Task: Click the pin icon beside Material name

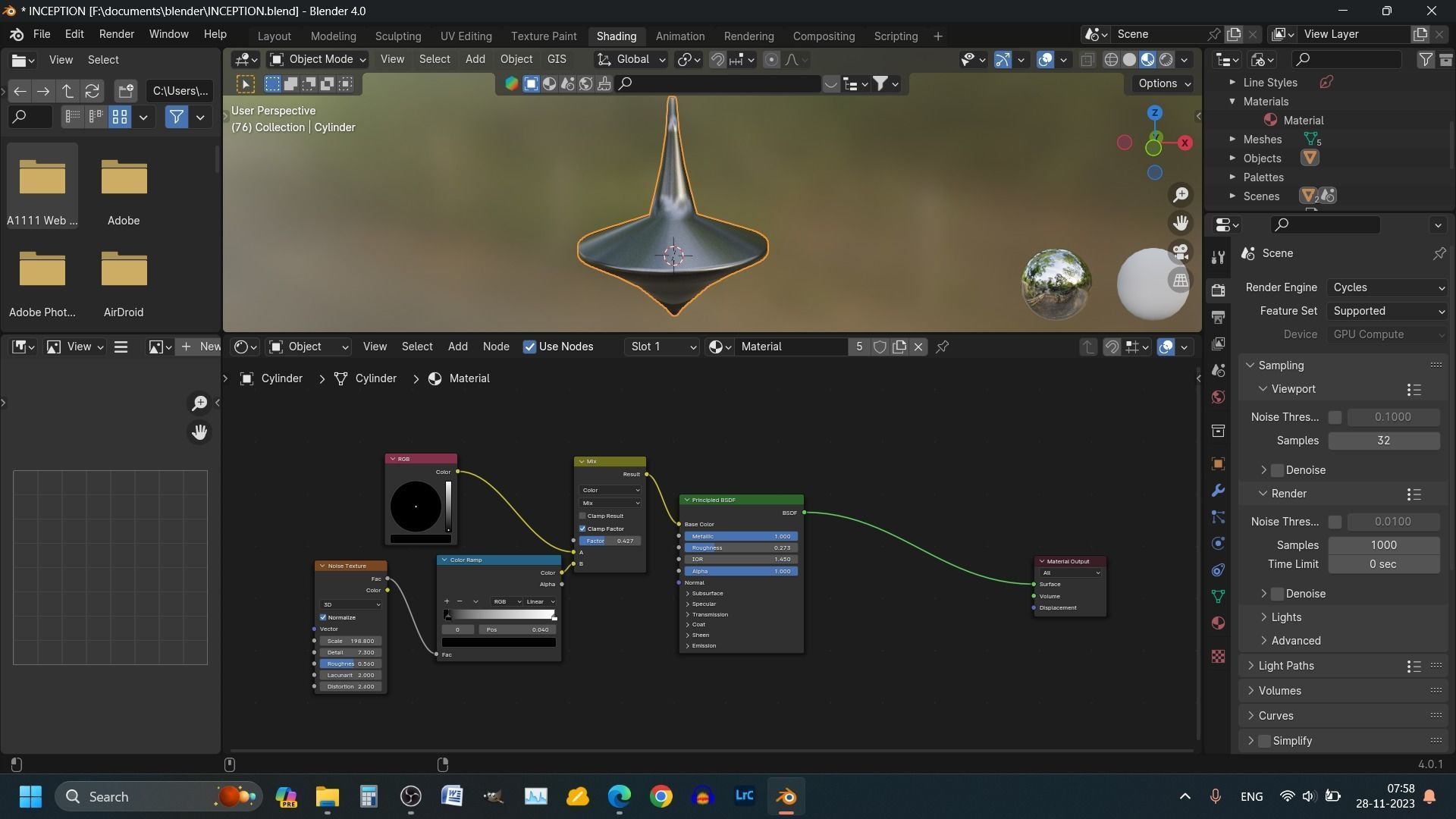Action: (943, 347)
